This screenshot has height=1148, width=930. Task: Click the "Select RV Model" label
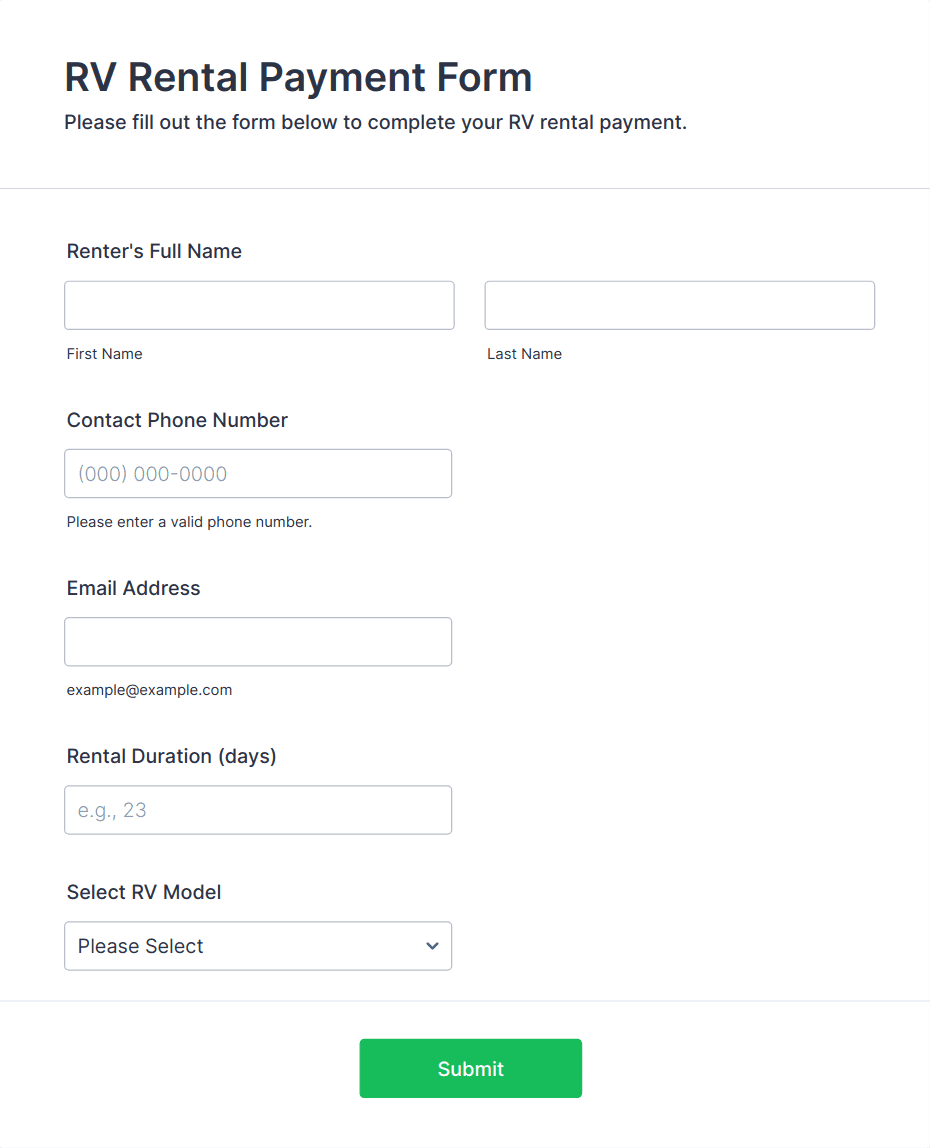pos(144,892)
